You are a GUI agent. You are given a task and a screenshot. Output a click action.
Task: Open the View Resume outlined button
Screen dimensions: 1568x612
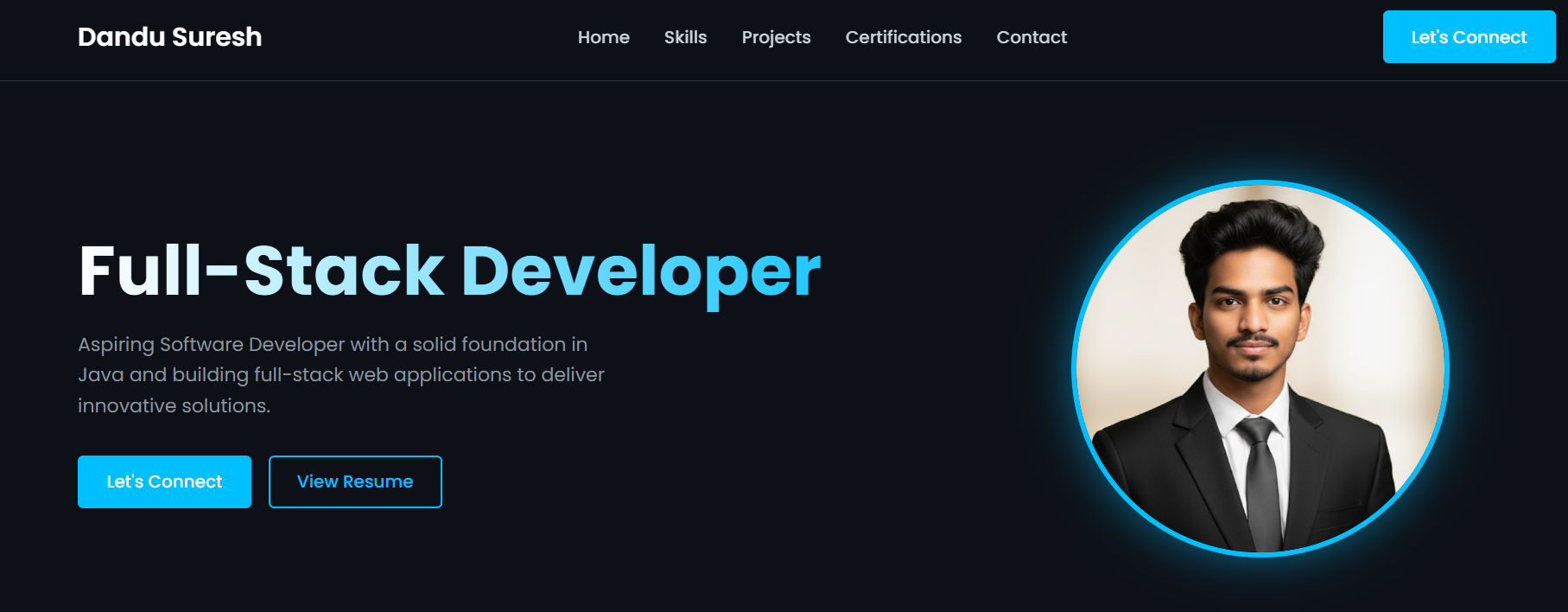click(x=355, y=481)
